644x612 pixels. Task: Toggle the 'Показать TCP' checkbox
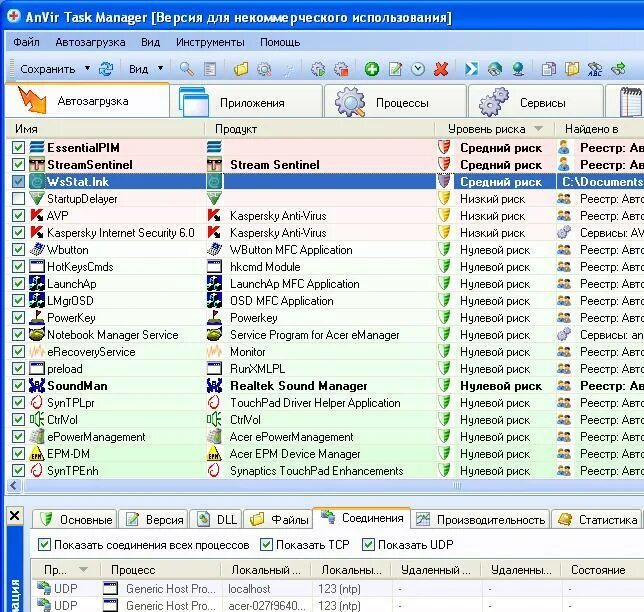(266, 545)
